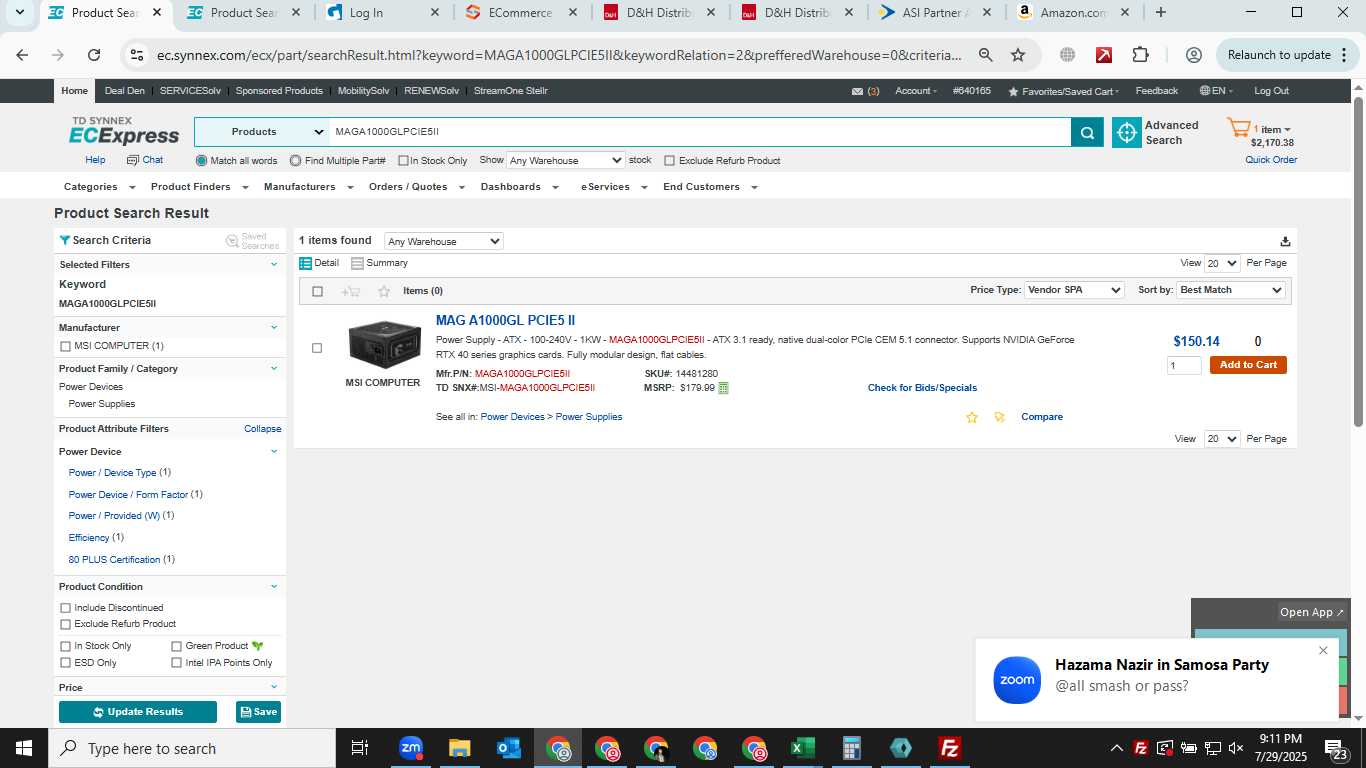The image size is (1366, 768).
Task: Open the Sort by Best Match dropdown
Action: pyautogui.click(x=1230, y=290)
